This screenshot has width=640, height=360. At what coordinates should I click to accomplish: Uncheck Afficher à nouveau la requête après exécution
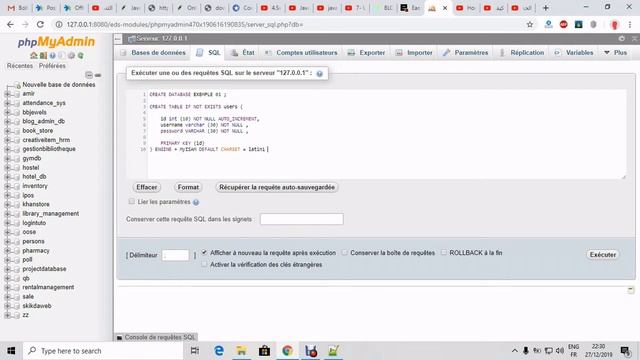[204, 253]
